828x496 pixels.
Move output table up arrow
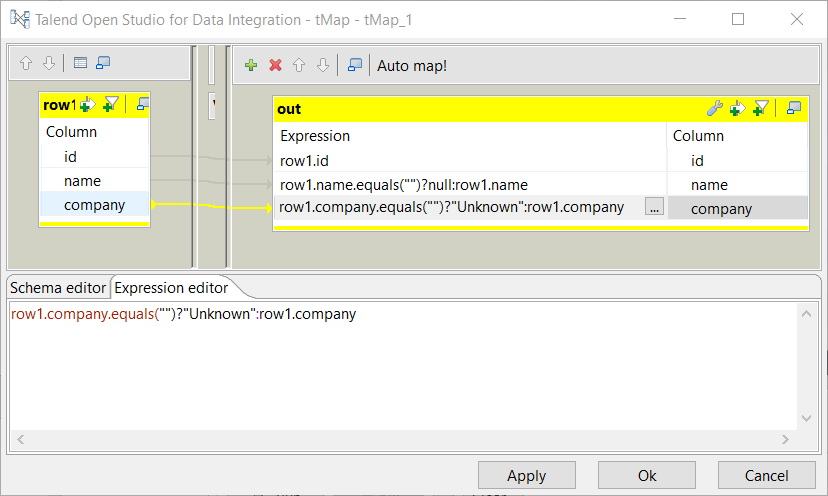(299, 65)
